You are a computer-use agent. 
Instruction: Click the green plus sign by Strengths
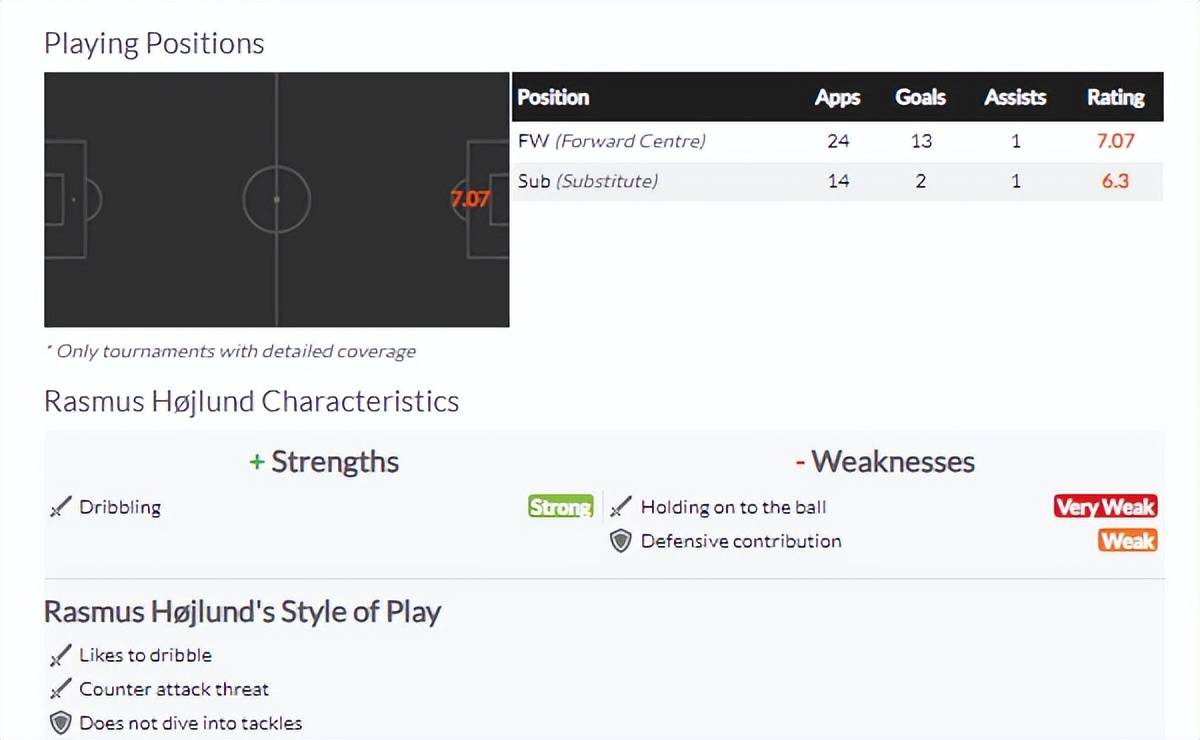point(257,463)
